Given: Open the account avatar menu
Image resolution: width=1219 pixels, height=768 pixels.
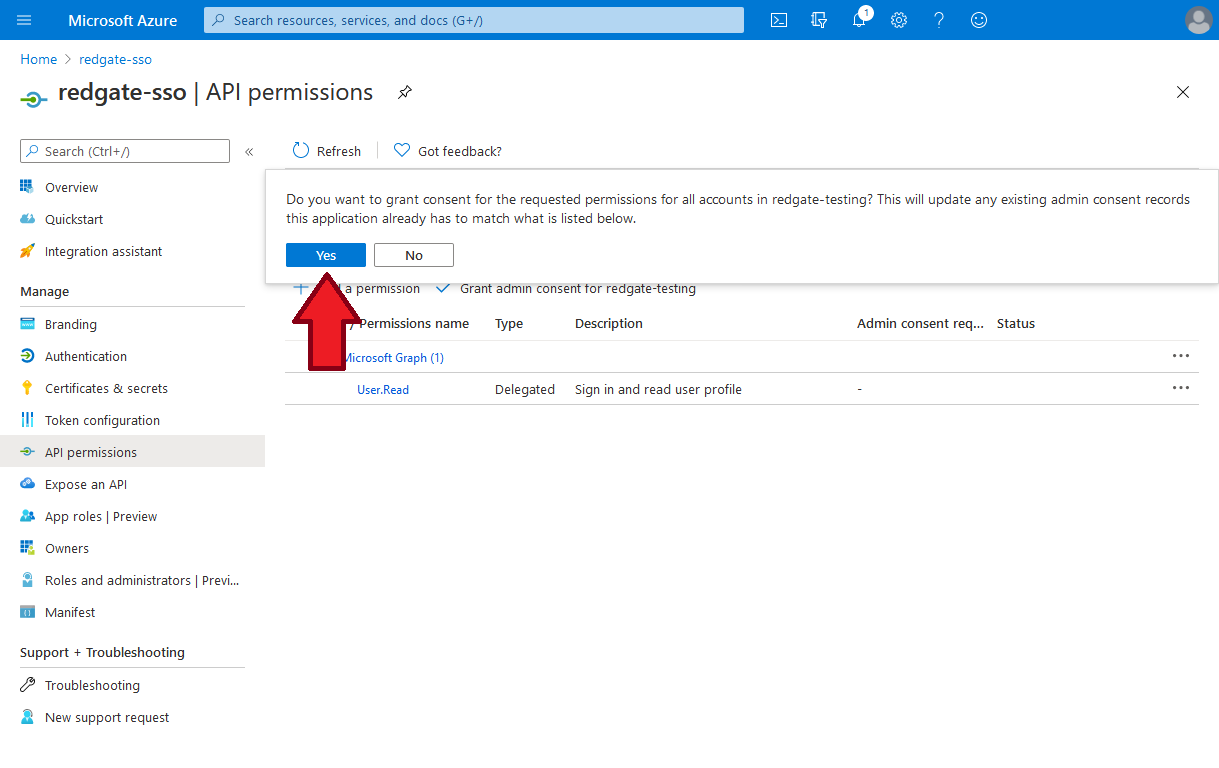Looking at the screenshot, I should pyautogui.click(x=1198, y=20).
